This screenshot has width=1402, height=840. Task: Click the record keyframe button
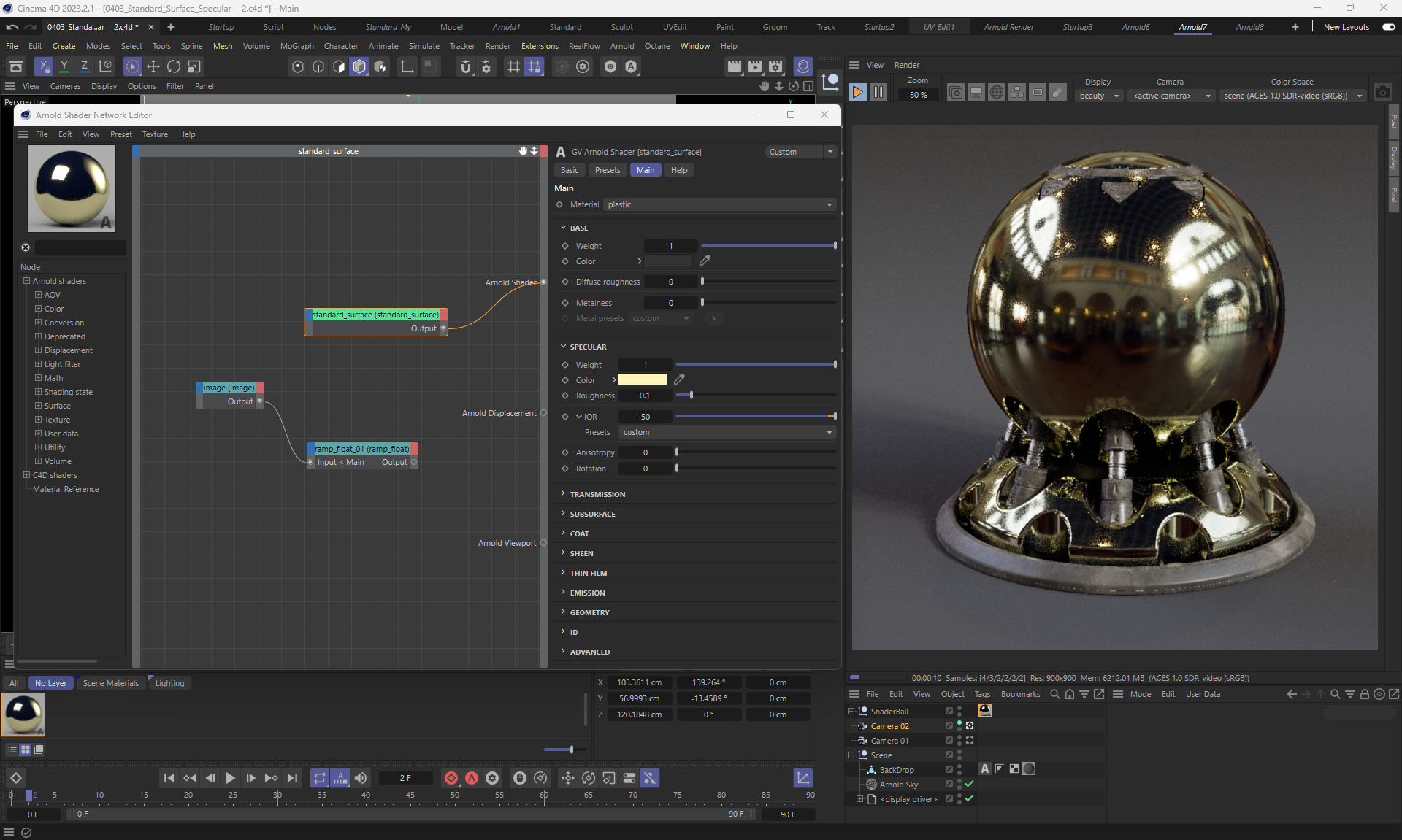coord(451,778)
